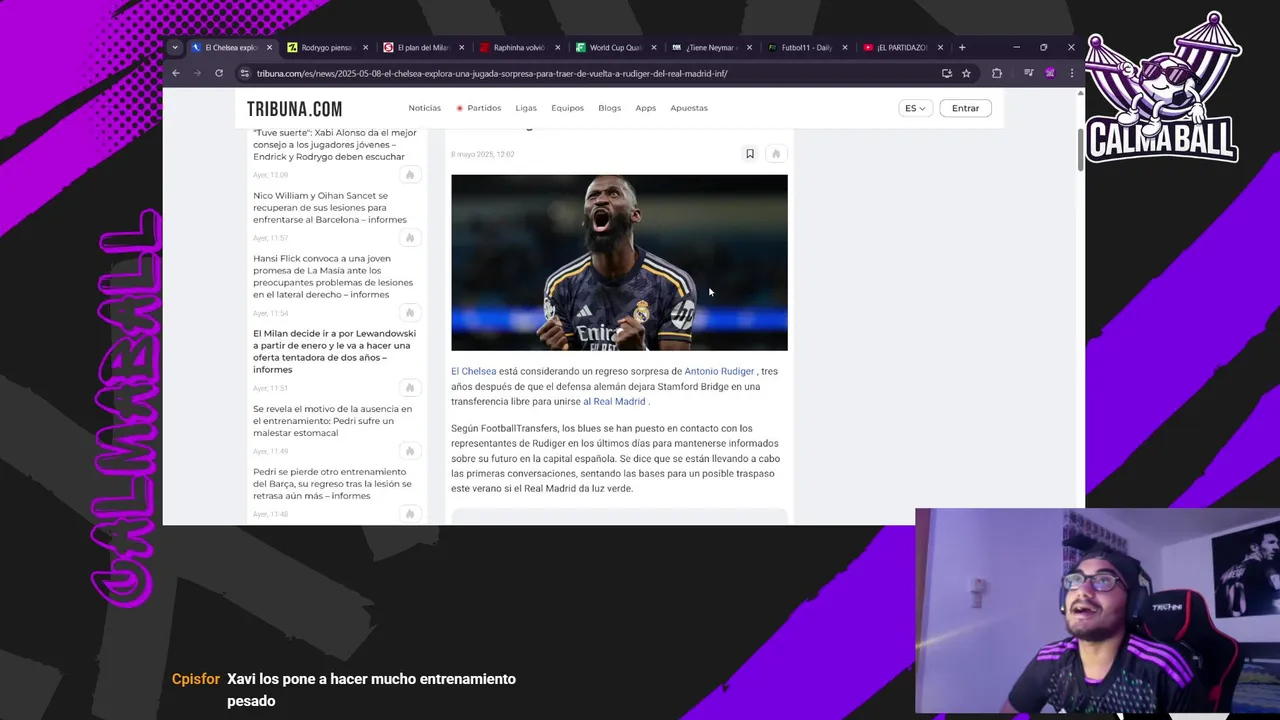This screenshot has height=720, width=1280.
Task: Open the Blogs menu item
Action: [x=610, y=108]
